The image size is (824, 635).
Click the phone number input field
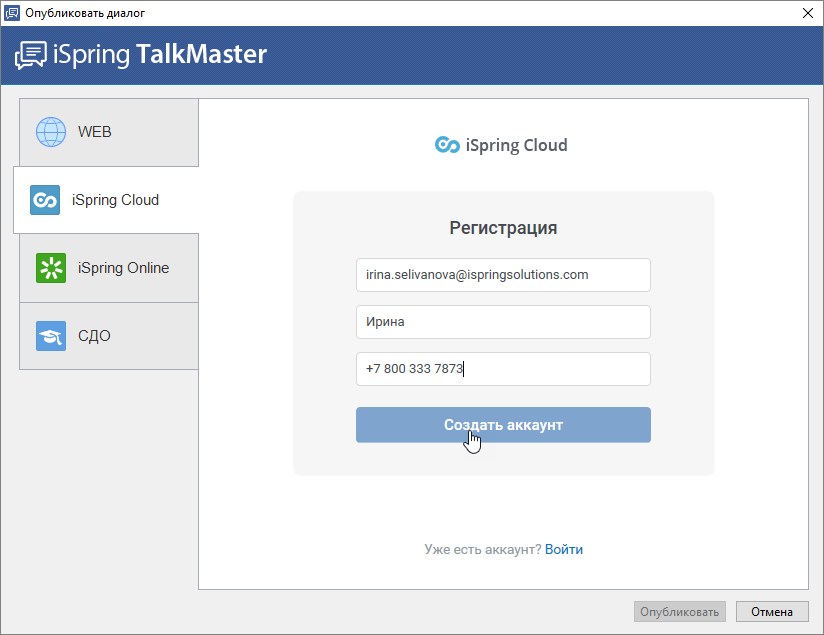503,369
